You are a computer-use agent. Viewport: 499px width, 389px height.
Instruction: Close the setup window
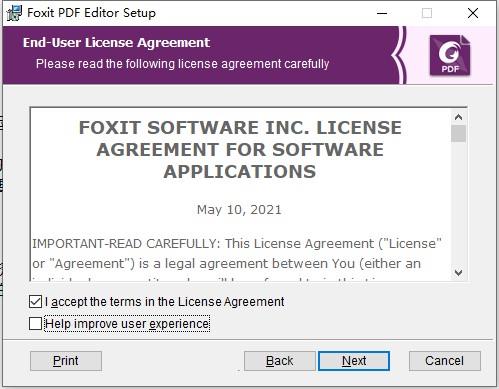(473, 13)
